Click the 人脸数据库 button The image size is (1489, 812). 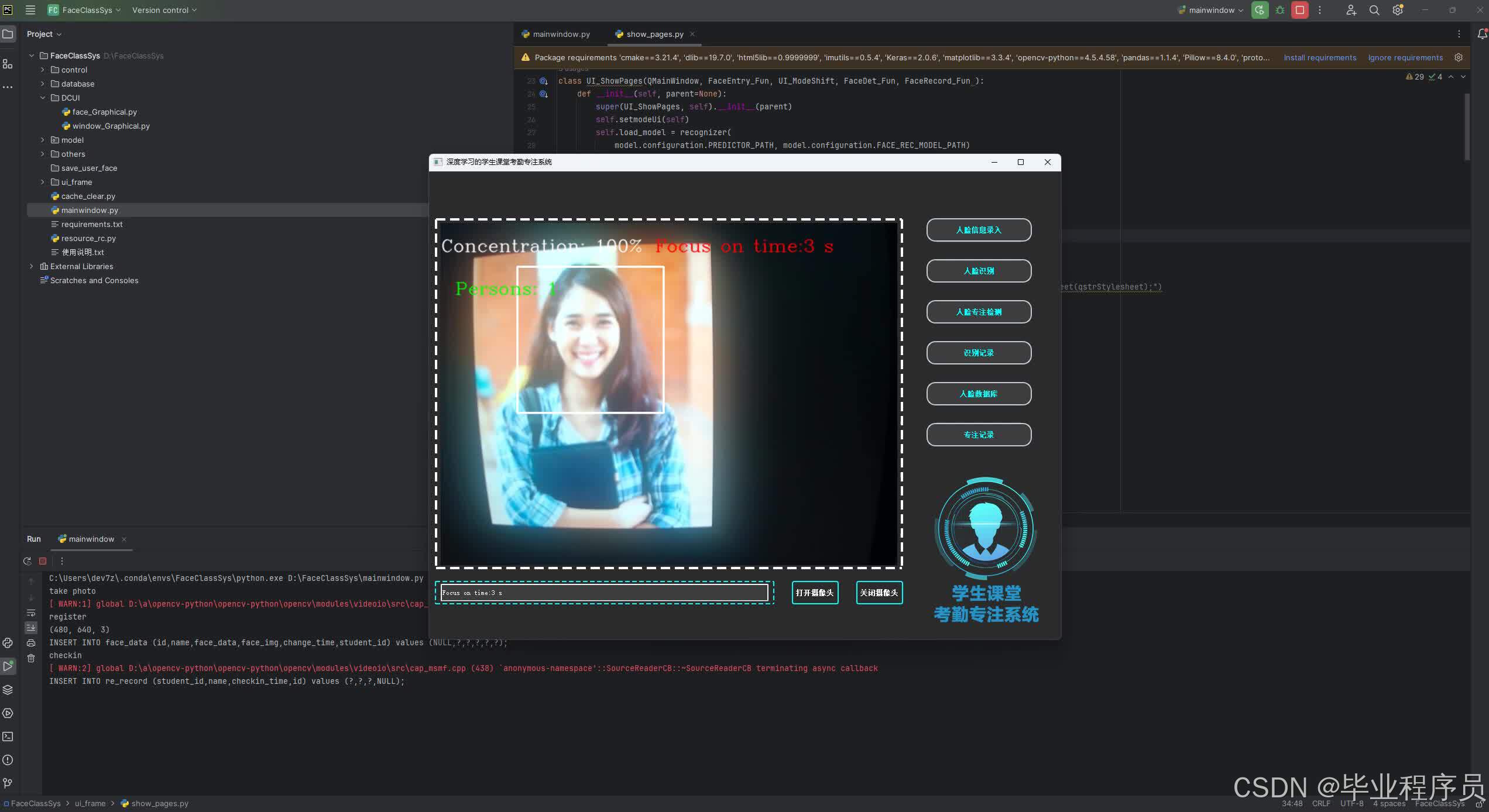point(979,394)
